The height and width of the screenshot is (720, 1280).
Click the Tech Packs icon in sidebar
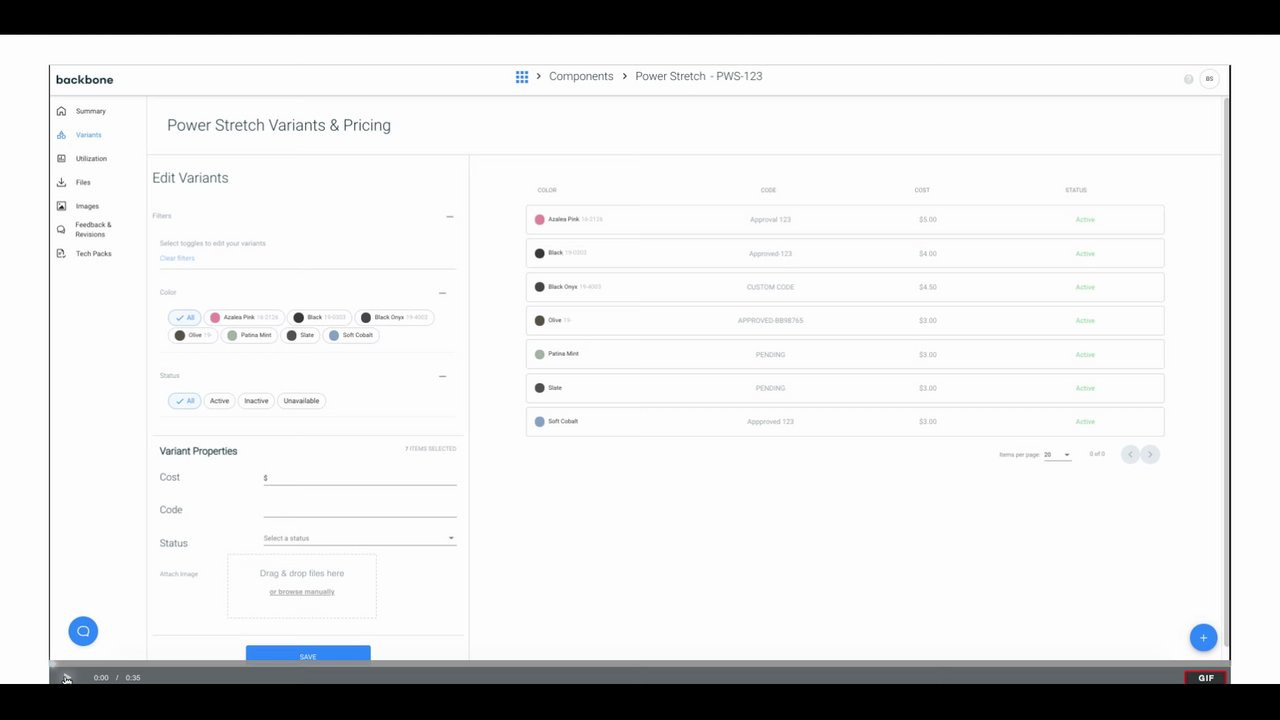(61, 253)
